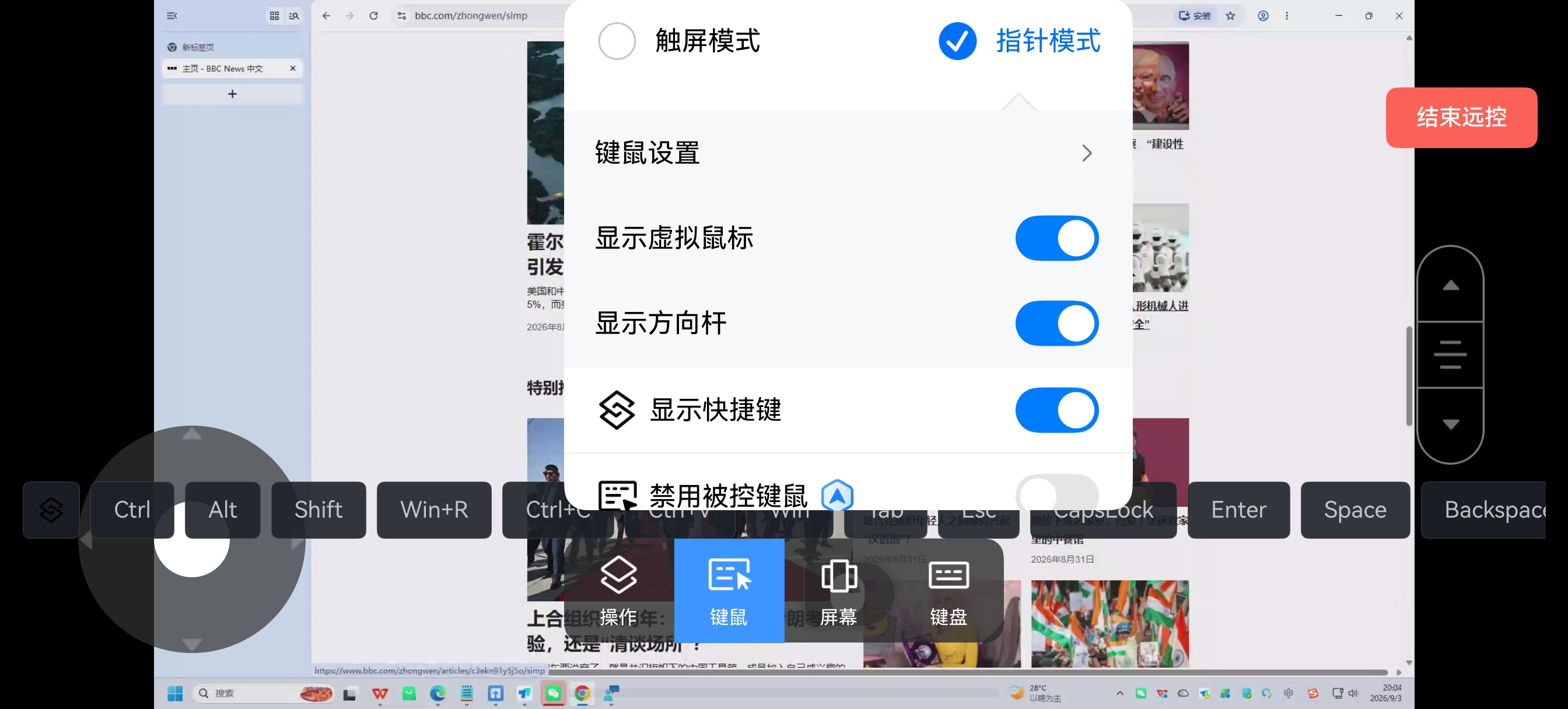Click the shortcut-key icon next to 显示快捷键
The height and width of the screenshot is (709, 1568).
(616, 409)
